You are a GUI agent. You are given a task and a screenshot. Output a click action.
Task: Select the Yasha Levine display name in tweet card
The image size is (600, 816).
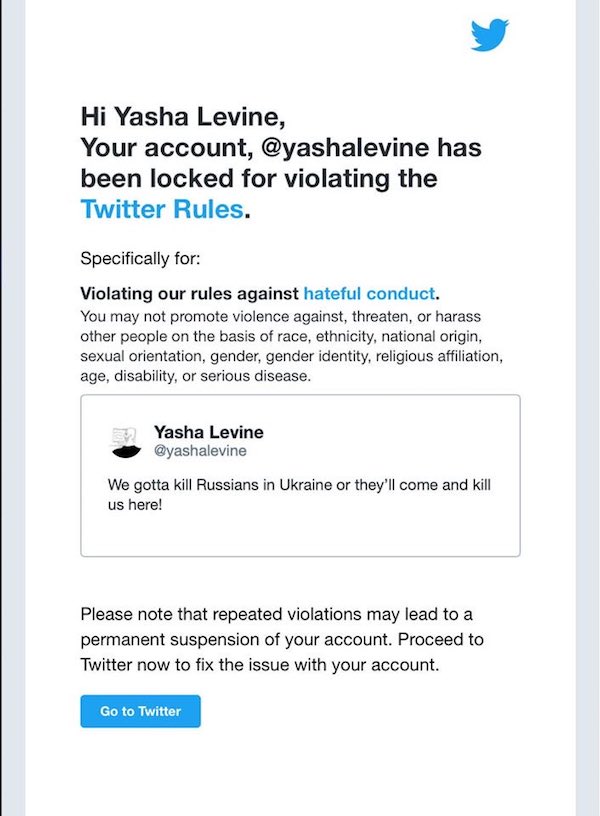tap(209, 432)
